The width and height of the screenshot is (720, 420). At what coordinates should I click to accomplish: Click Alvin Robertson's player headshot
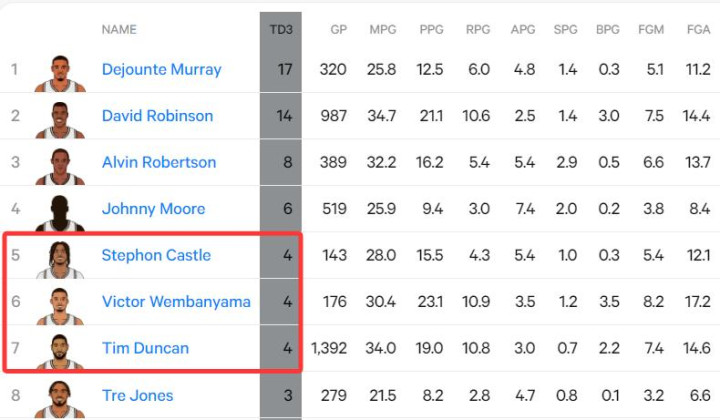pyautogui.click(x=59, y=164)
